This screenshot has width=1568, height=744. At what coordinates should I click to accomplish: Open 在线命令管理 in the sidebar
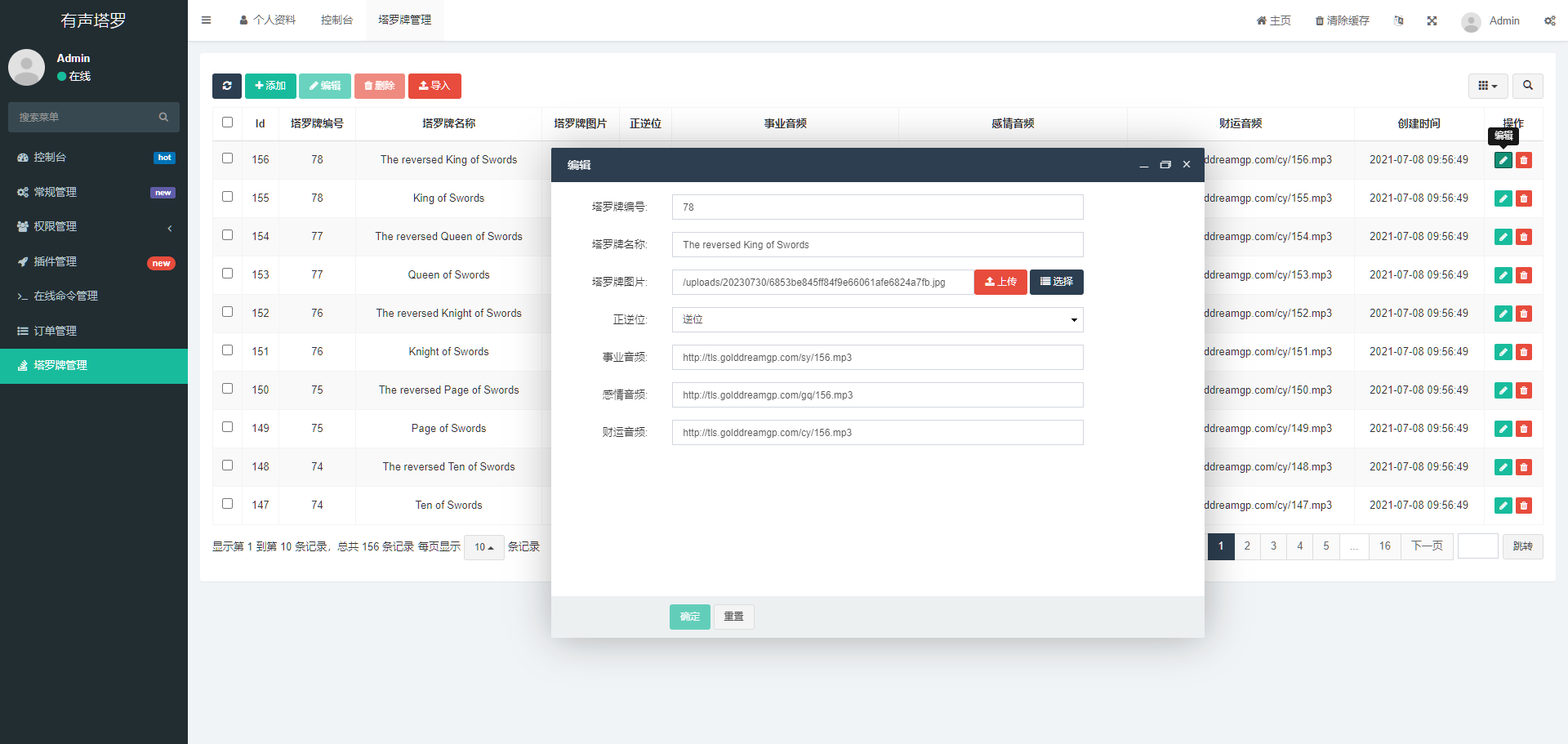pyautogui.click(x=94, y=296)
